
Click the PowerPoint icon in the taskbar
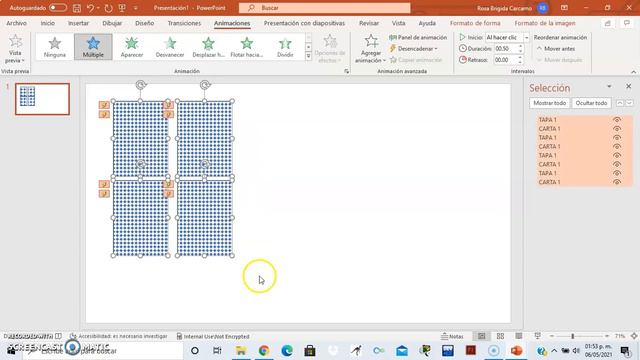point(516,350)
